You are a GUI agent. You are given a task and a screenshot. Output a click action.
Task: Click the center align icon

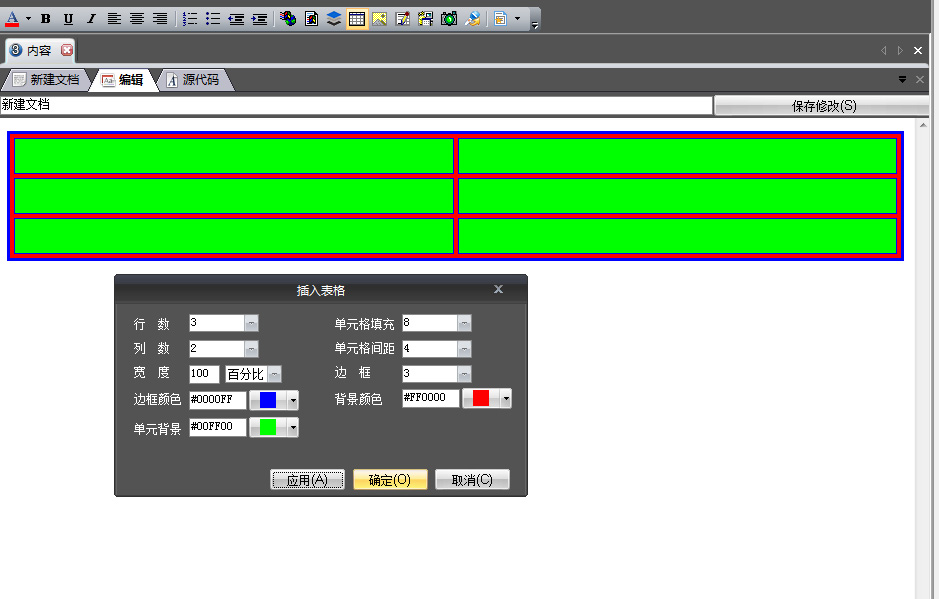click(x=137, y=18)
